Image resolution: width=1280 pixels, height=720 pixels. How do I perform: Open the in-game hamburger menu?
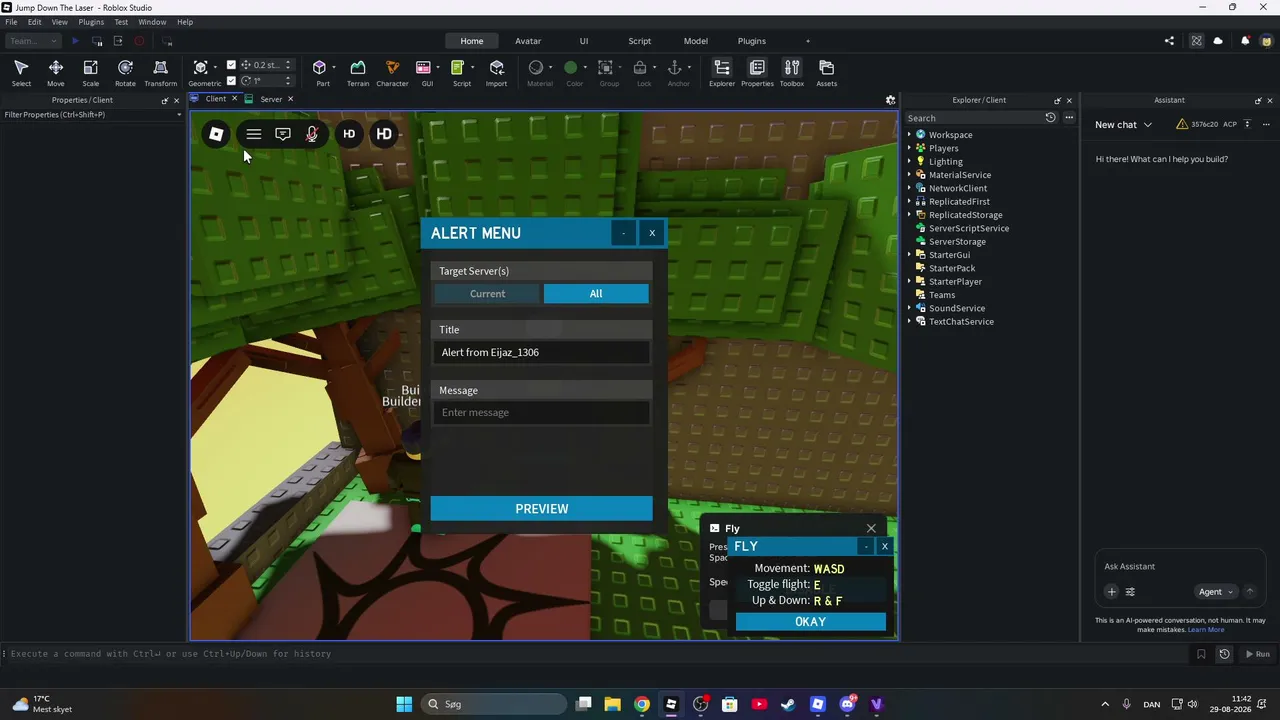(254, 134)
